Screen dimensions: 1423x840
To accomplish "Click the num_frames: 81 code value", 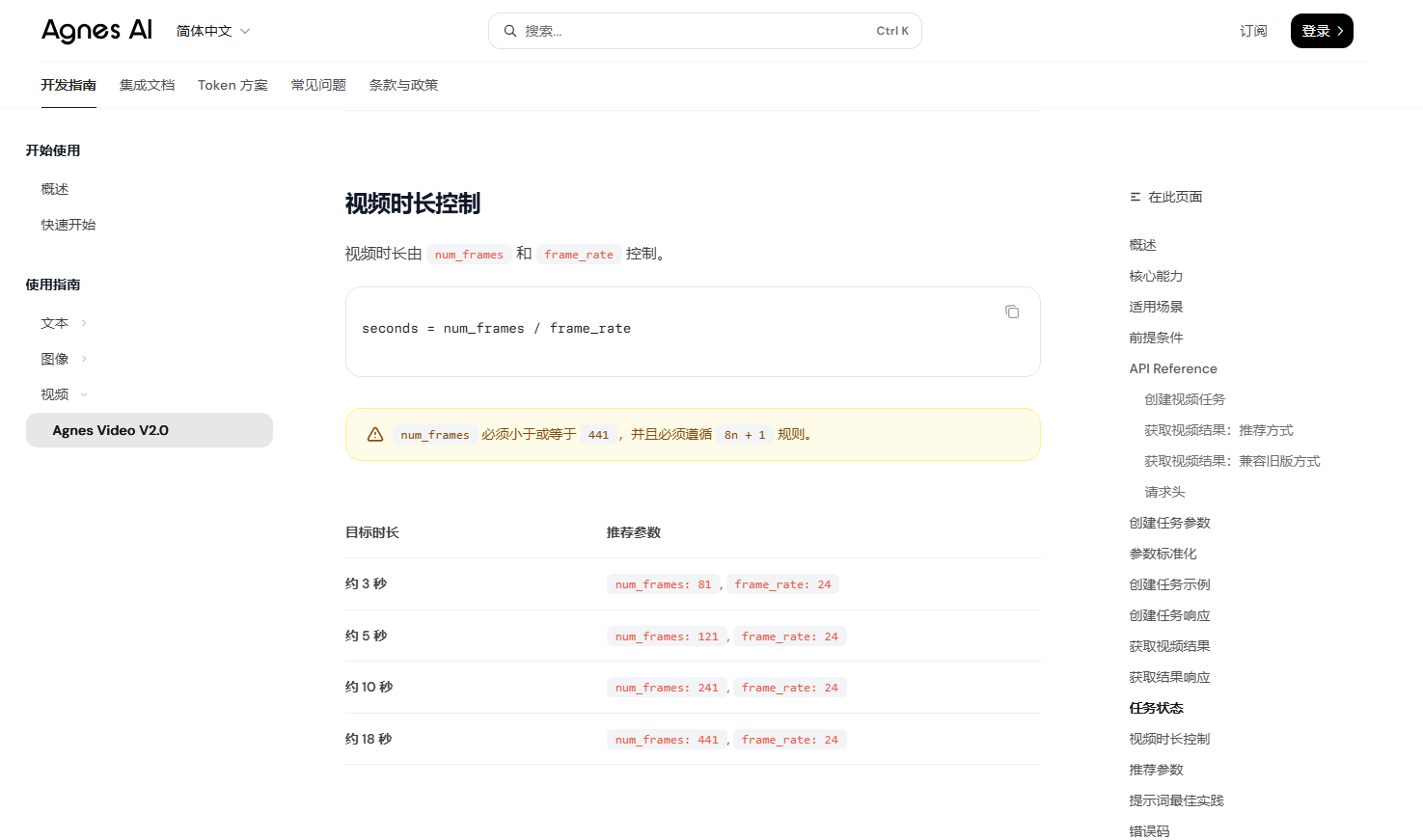I will [x=663, y=584].
